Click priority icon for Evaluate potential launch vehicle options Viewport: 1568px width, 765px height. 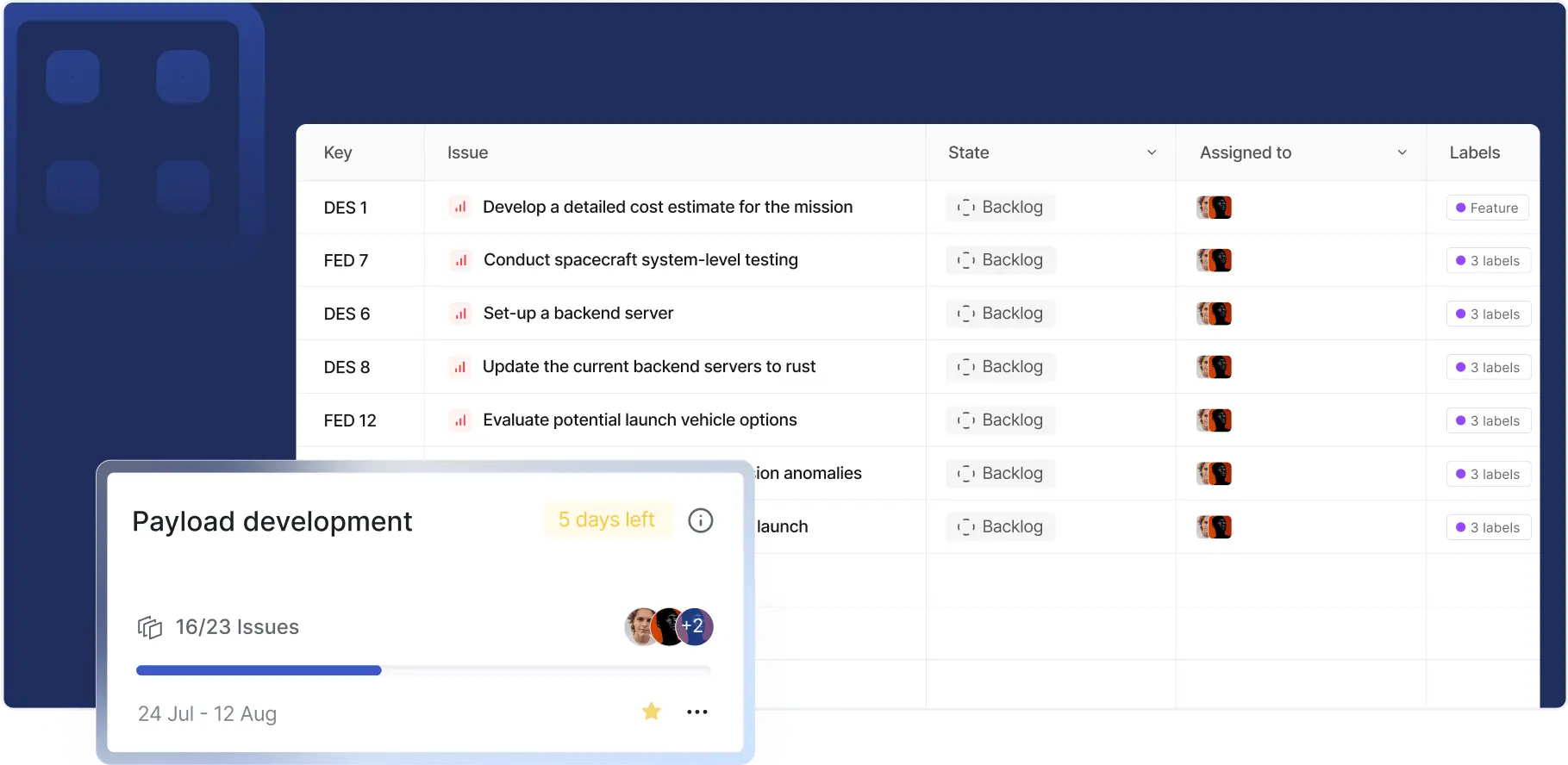click(460, 420)
